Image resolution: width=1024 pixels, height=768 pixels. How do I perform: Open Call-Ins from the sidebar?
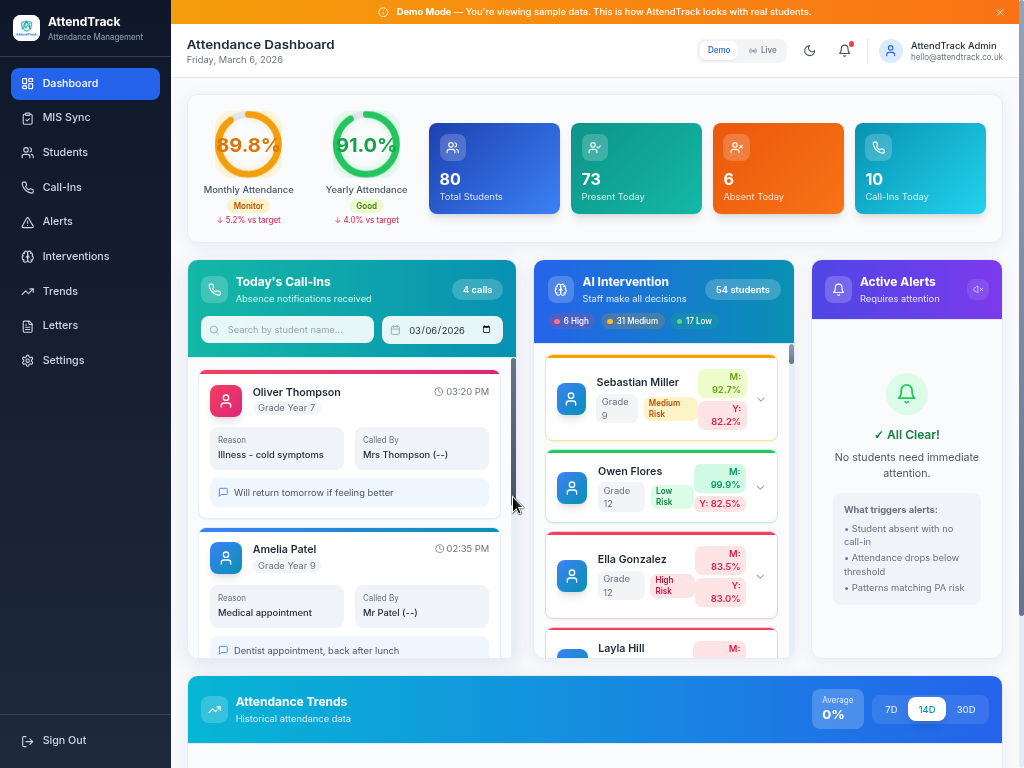click(62, 187)
